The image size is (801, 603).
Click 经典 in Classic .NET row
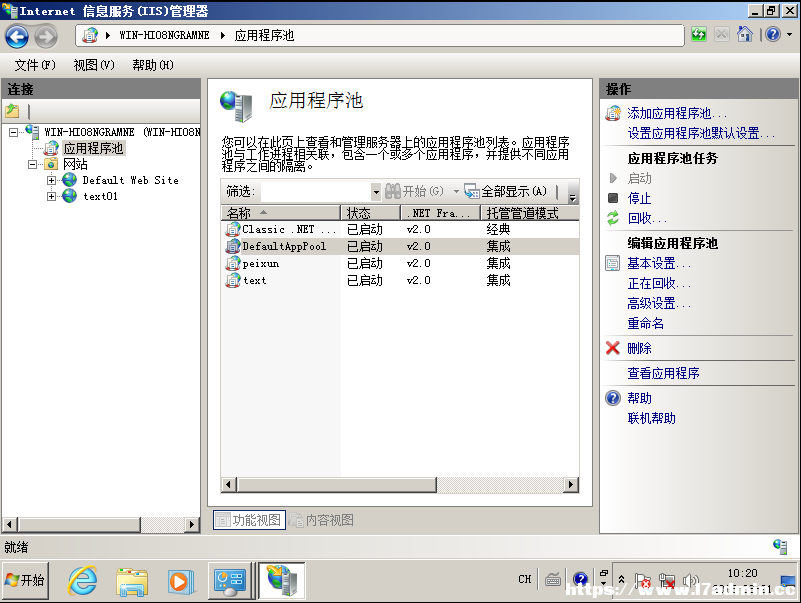498,229
